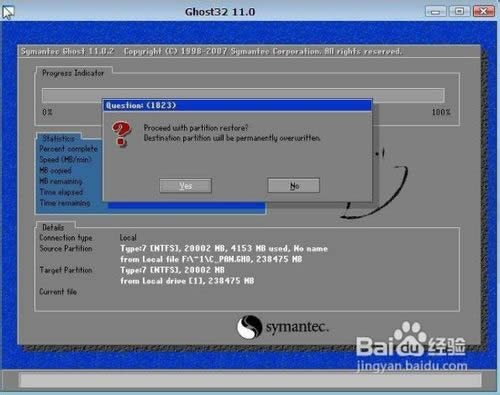Click 'from Local drive [1], 238475 MB' line
Screen dimensions: 500x395
tap(187, 281)
